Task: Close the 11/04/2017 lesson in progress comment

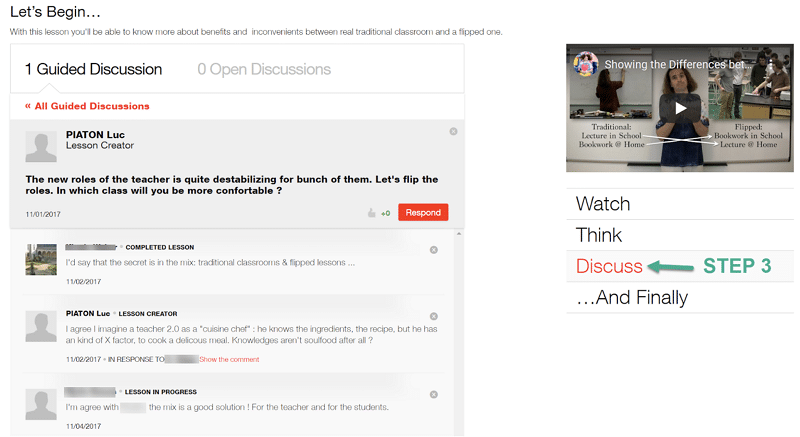Action: [433, 393]
